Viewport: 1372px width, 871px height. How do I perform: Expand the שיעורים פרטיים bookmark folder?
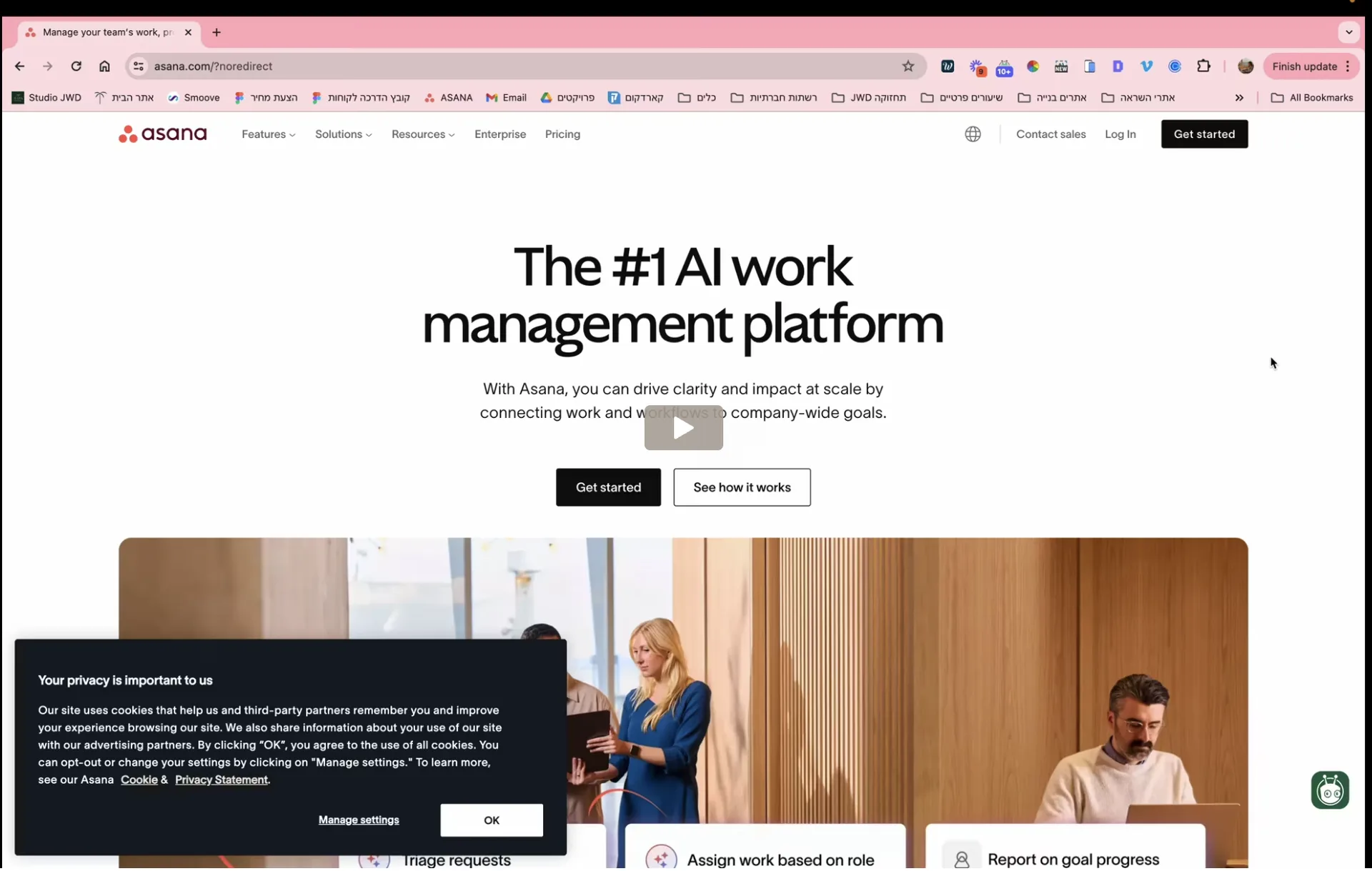(962, 98)
